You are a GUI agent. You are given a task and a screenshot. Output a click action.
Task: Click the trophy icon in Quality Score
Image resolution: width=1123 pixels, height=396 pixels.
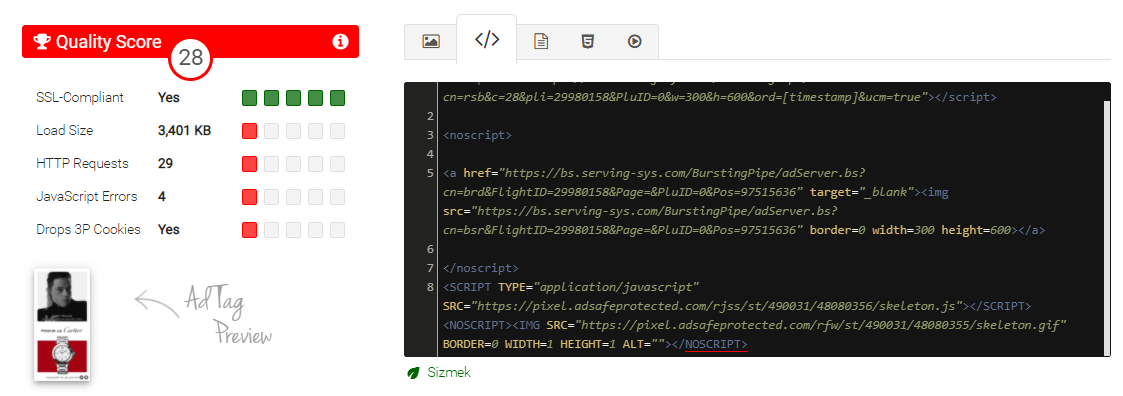coord(42,42)
